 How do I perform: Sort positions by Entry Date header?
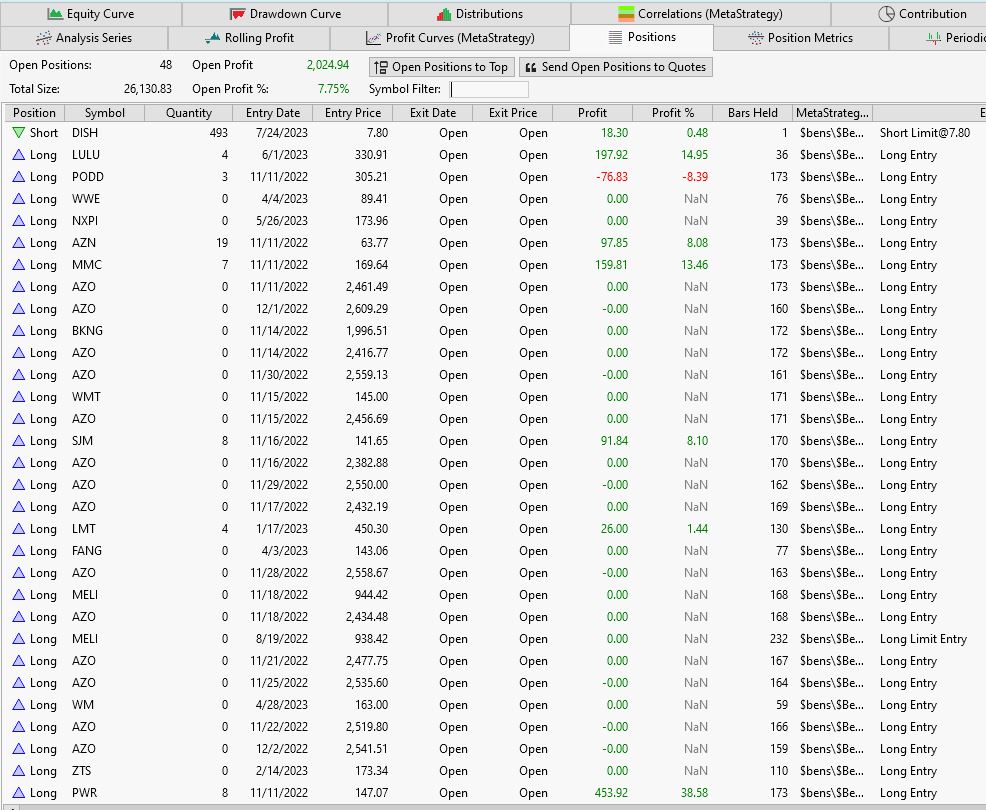coord(272,113)
